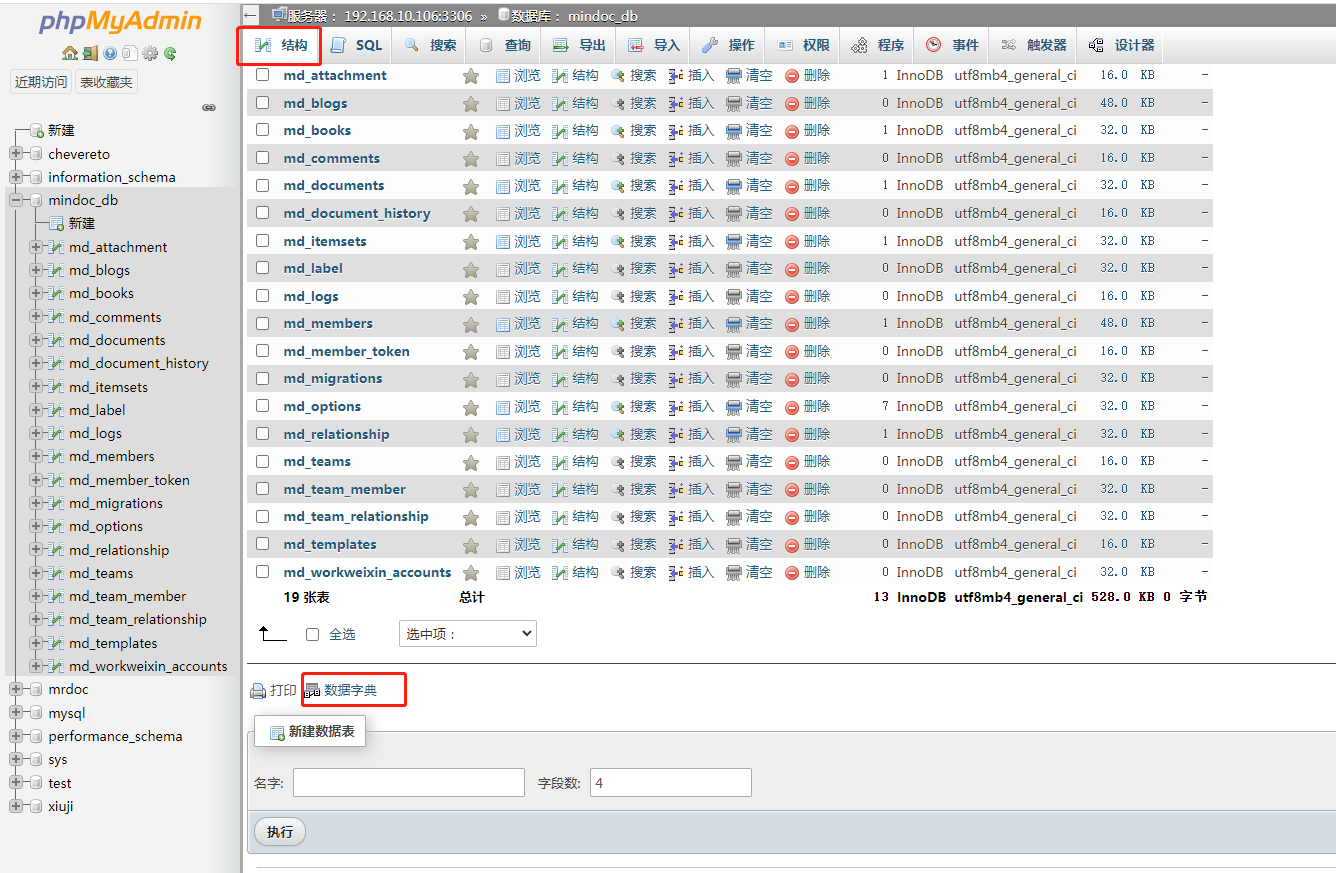The height and width of the screenshot is (873, 1336).
Task: Expand information_schema database node
Action: click(16, 177)
